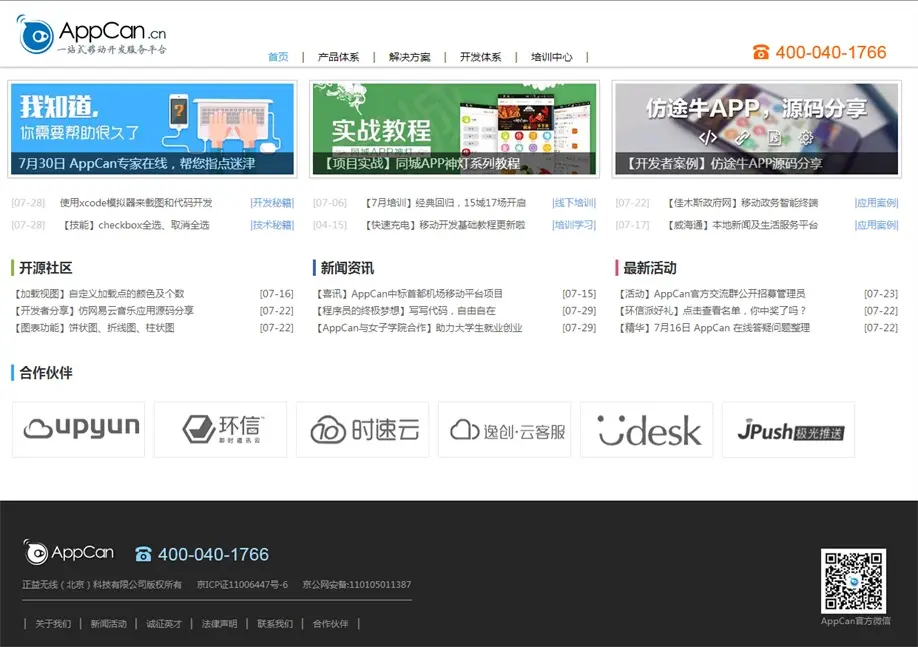Open 活动 AppCan官方交流群公开招募管理员
The image size is (918, 647).
click(x=711, y=293)
